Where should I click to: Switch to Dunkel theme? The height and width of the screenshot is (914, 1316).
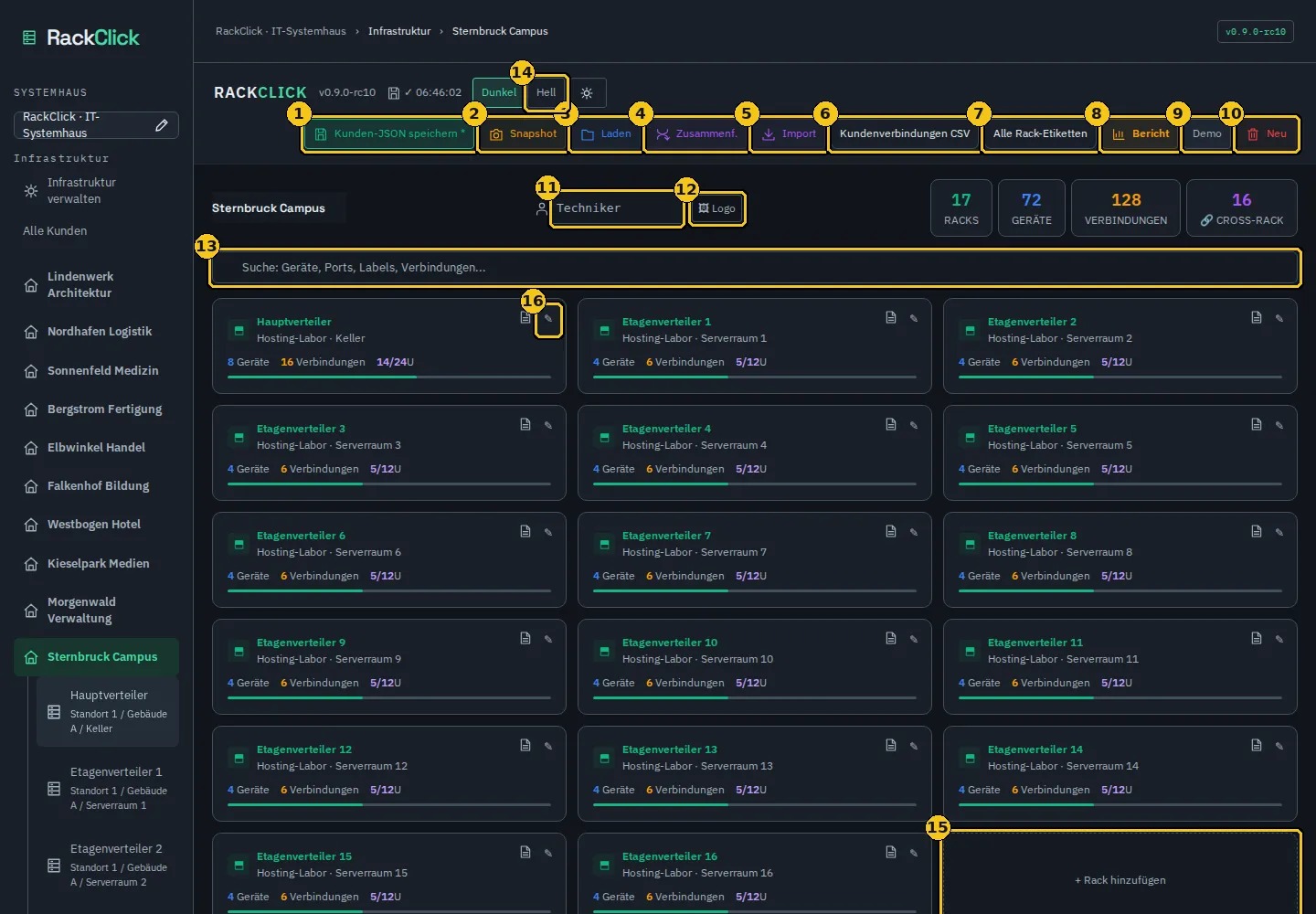click(499, 92)
